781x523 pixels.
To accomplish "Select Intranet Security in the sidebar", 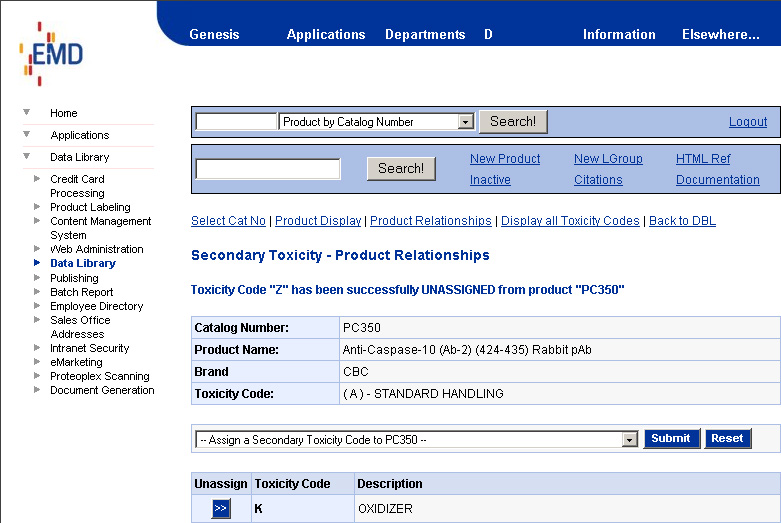I will pyautogui.click(x=90, y=348).
